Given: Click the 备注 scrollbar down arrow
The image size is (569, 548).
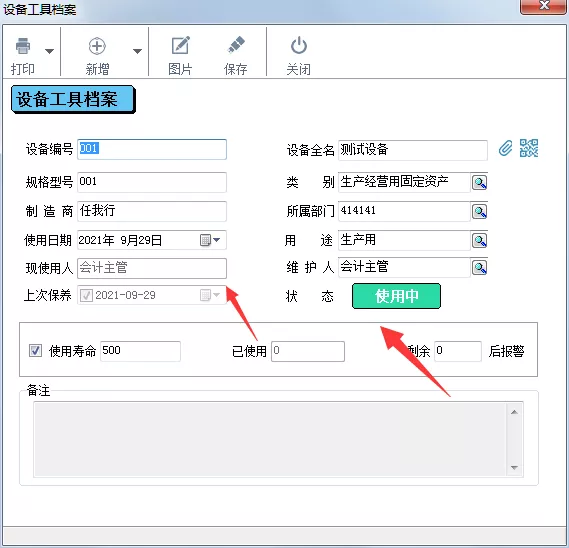Looking at the screenshot, I should pyautogui.click(x=514, y=467).
